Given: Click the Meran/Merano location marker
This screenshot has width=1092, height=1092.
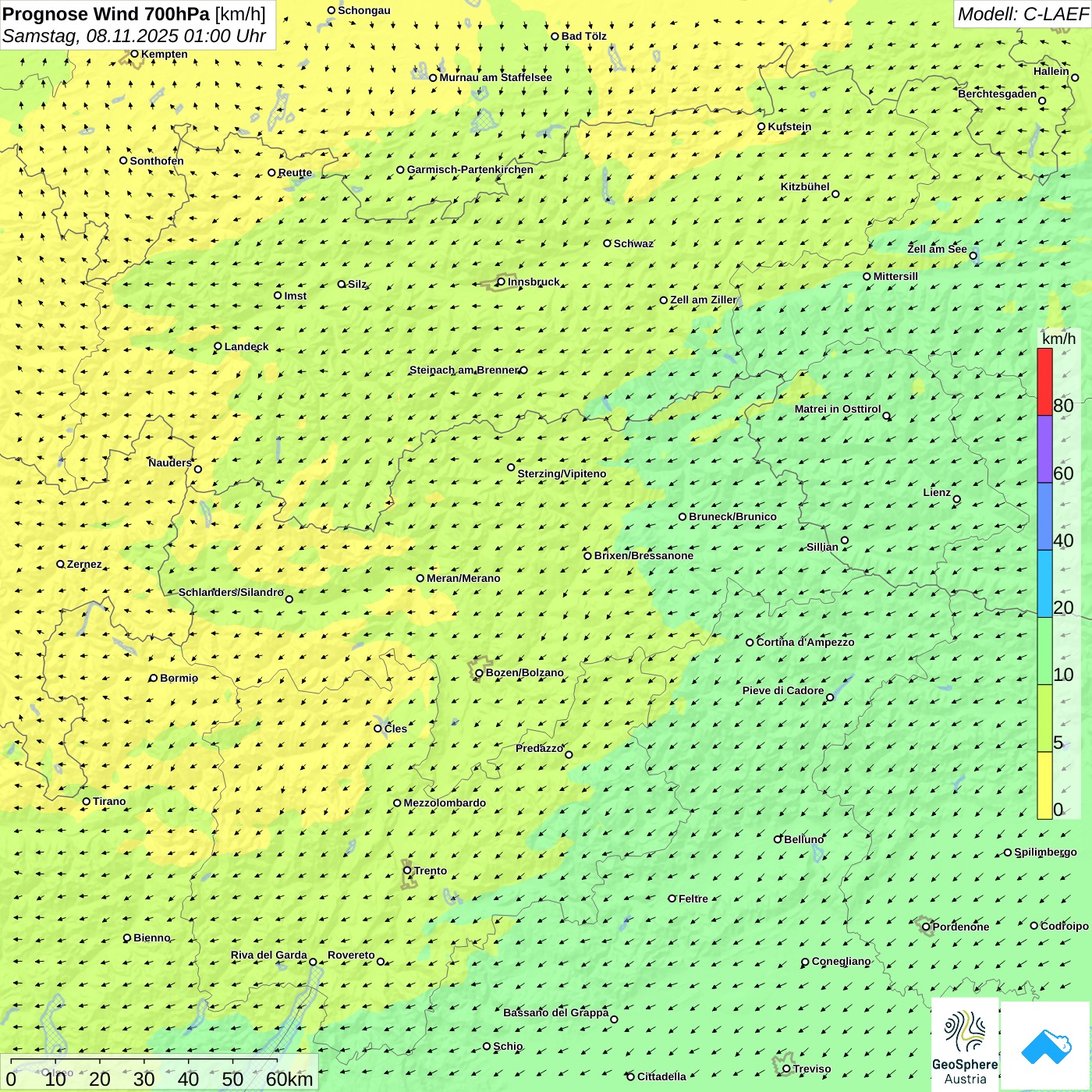Looking at the screenshot, I should 420,578.
